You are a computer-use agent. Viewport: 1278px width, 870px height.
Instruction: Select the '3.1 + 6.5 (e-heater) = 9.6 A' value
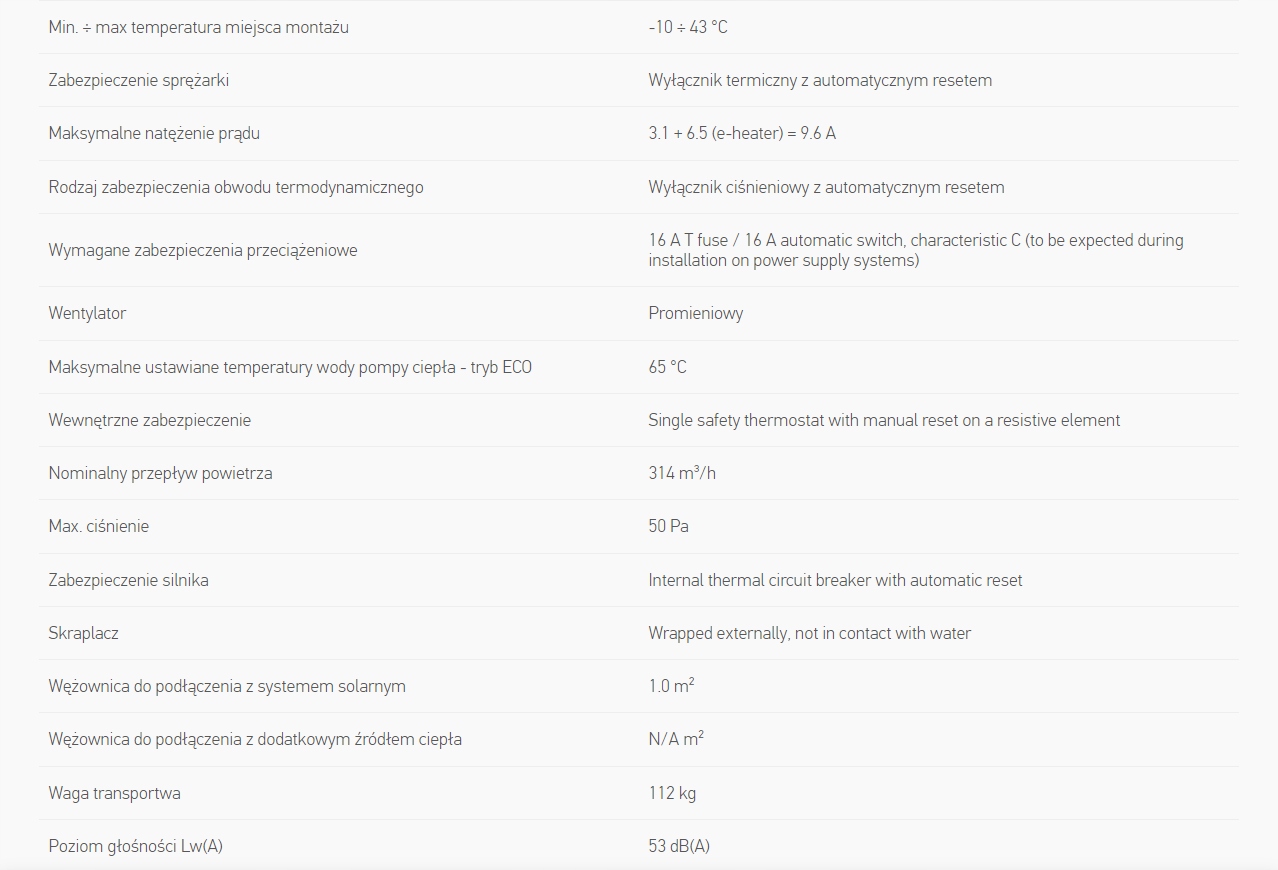point(741,133)
